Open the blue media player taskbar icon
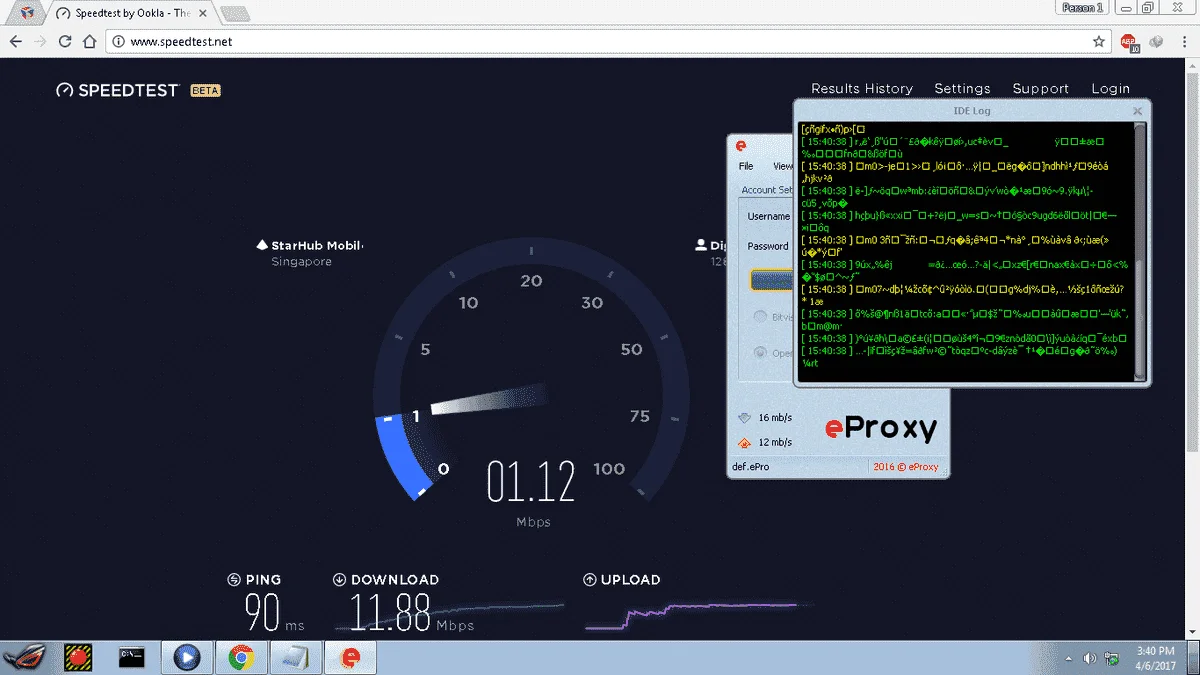 pos(186,657)
